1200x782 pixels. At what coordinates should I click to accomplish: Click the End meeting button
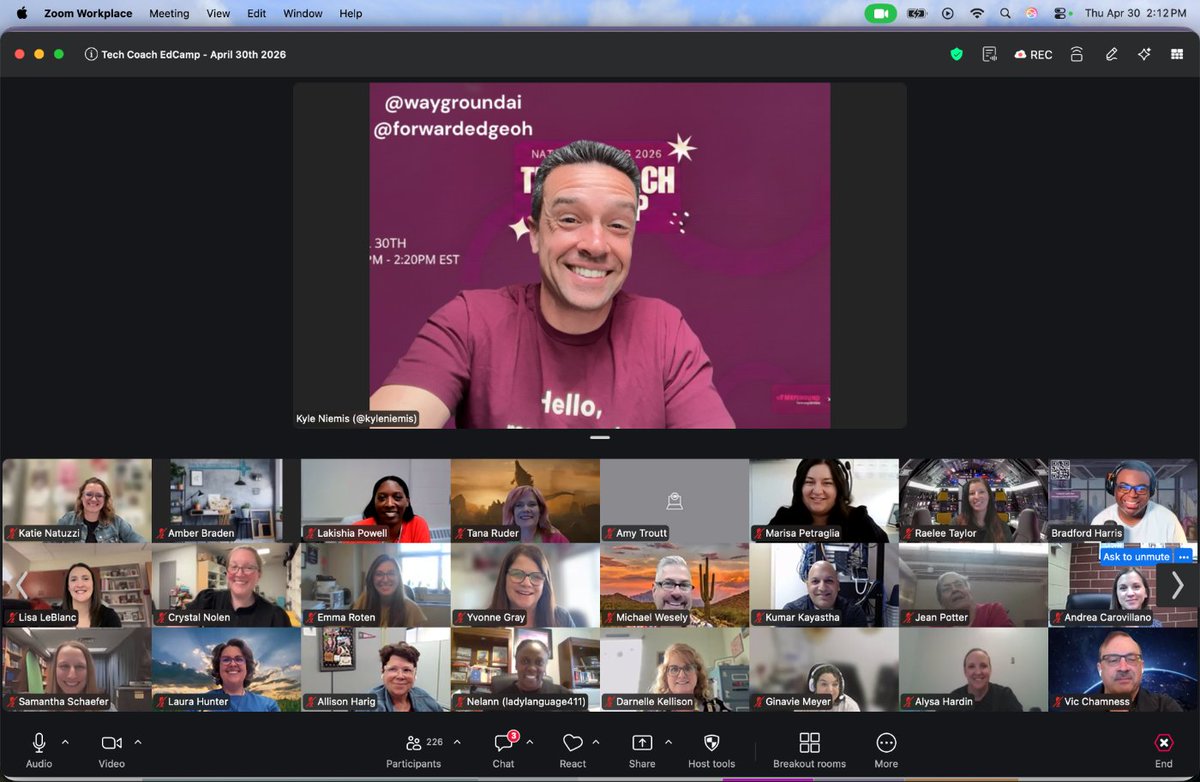(x=1164, y=750)
